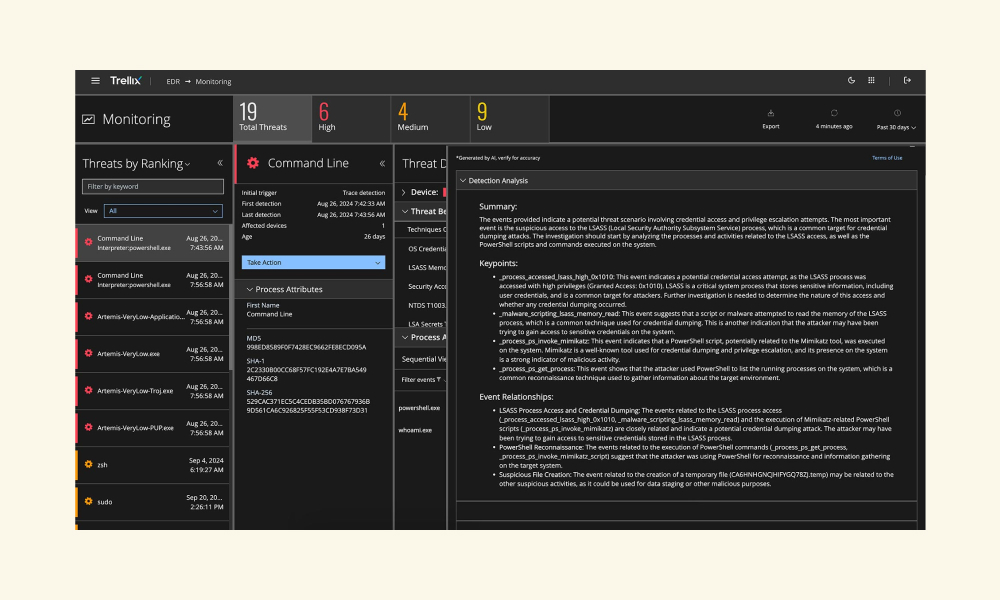The height and width of the screenshot is (600, 1000).
Task: Toggle dark mode moon icon
Action: tap(851, 80)
